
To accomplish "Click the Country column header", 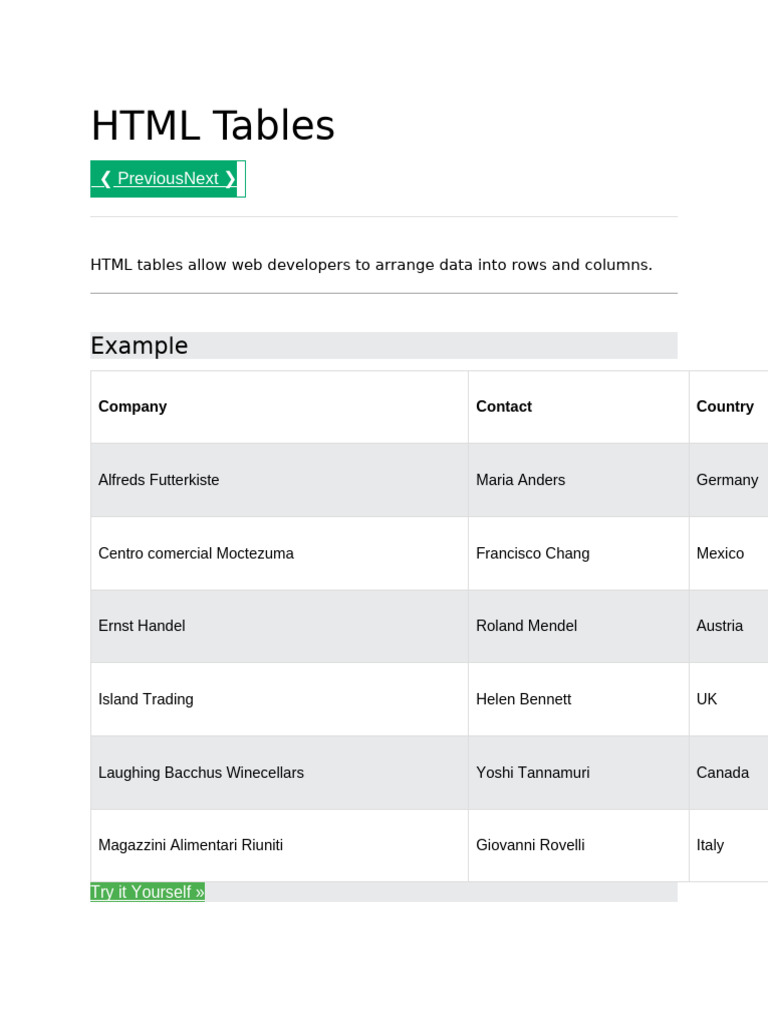I will [725, 407].
